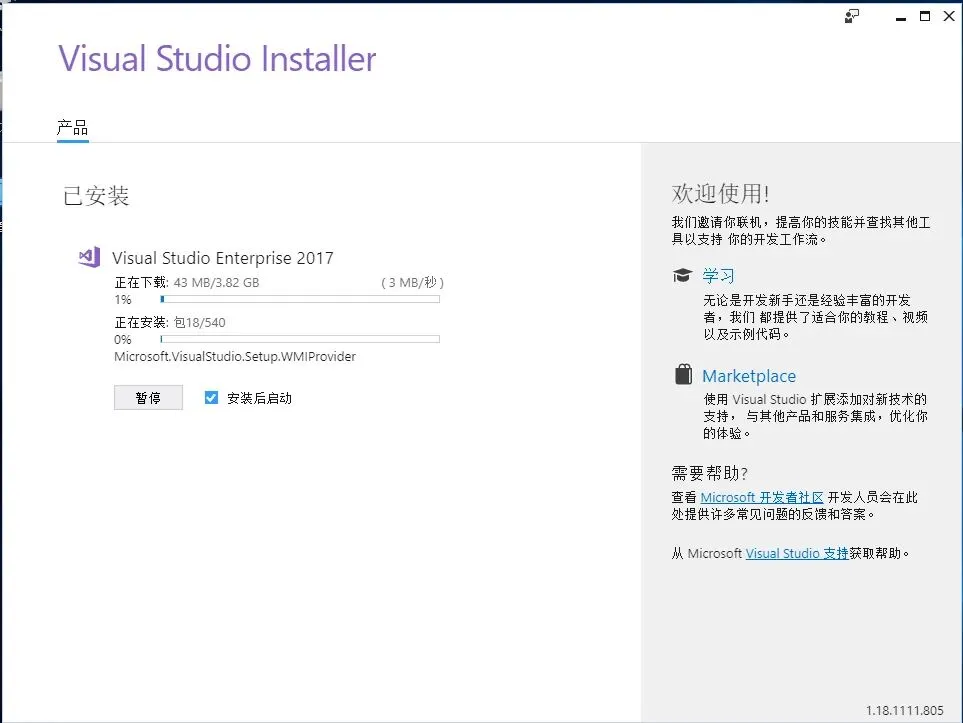Click the 包18/540 package count text
Screen dimensions: 963x723
200,322
